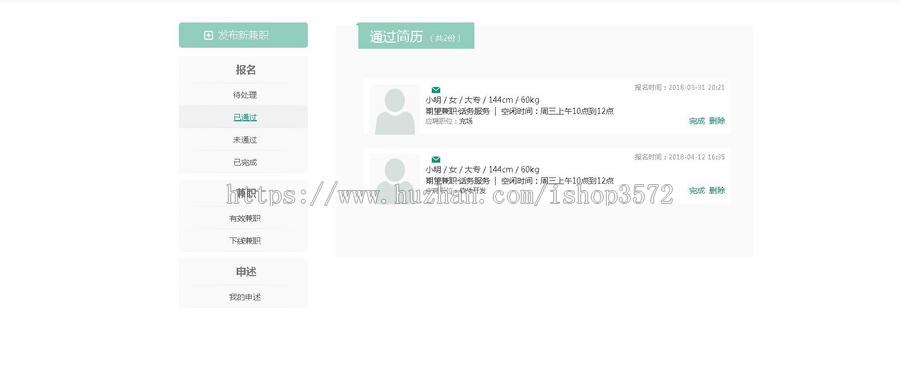This screenshot has width=900, height=384.
Task: Click the envelope icon in the 04-12 resume
Action: (436, 160)
